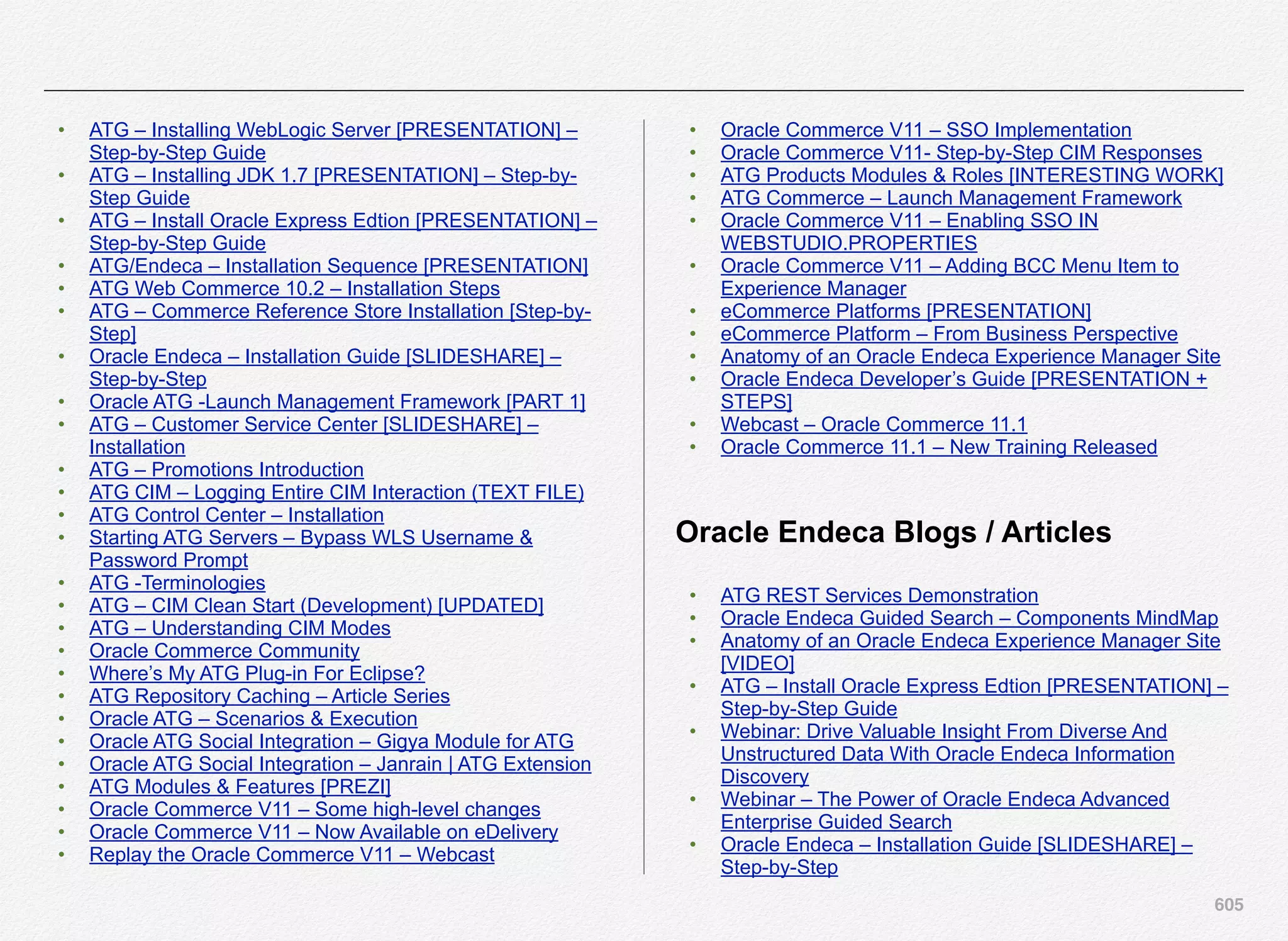
Task: Open Gigya Module for ATG link
Action: (x=331, y=742)
